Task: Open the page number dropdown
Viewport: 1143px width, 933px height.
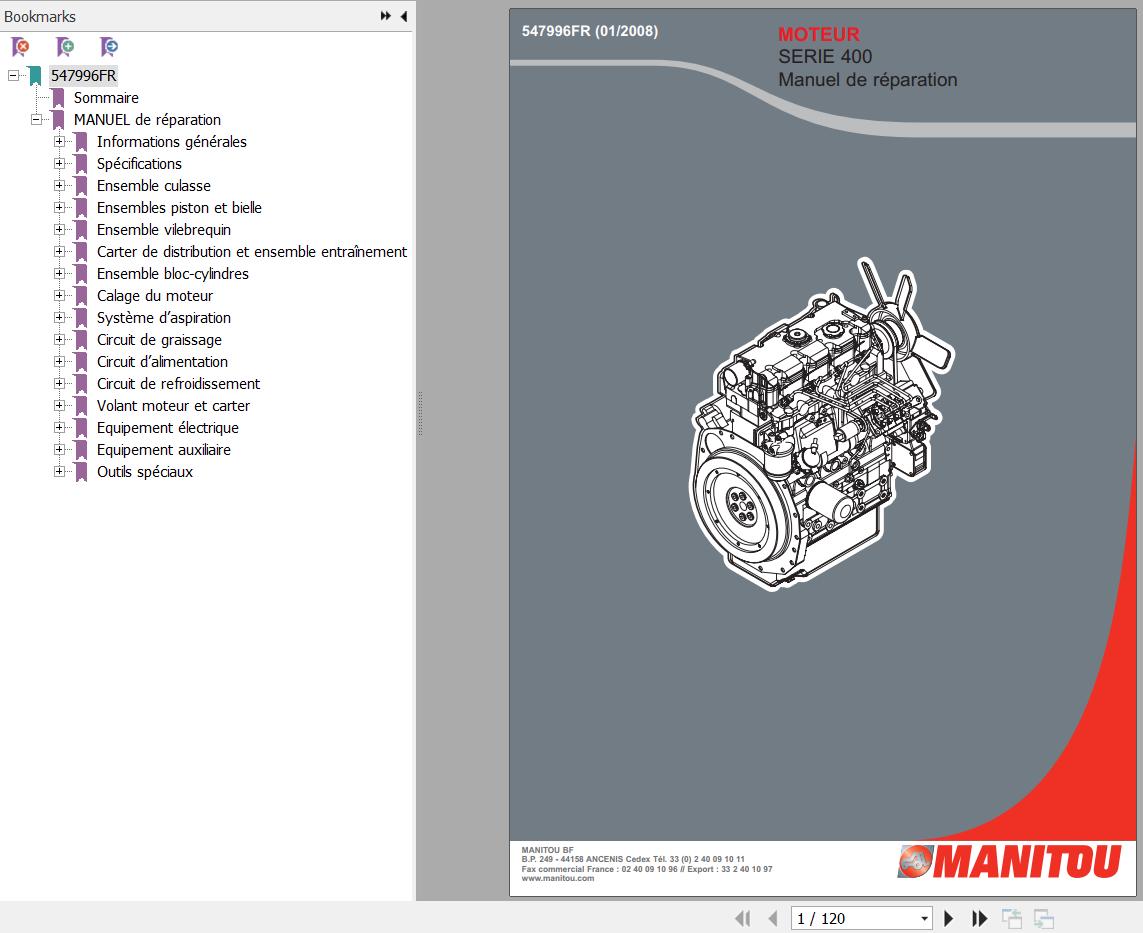Action: (x=924, y=918)
